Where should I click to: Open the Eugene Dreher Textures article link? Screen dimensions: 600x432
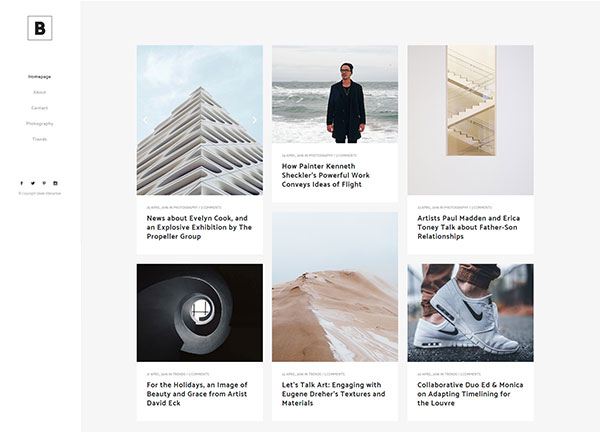[x=333, y=394]
